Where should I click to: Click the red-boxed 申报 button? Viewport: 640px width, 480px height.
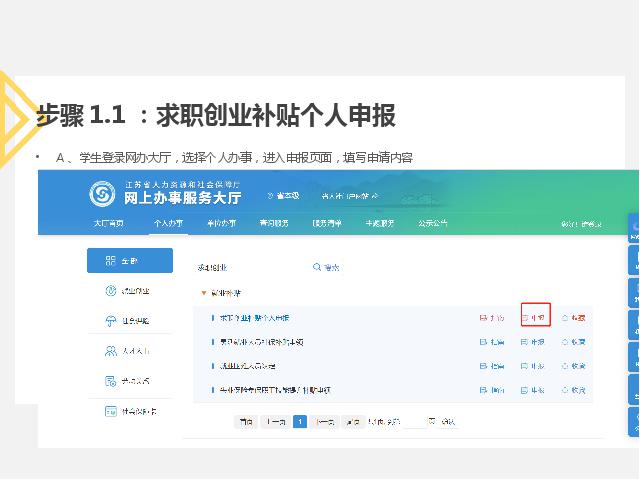(x=535, y=317)
